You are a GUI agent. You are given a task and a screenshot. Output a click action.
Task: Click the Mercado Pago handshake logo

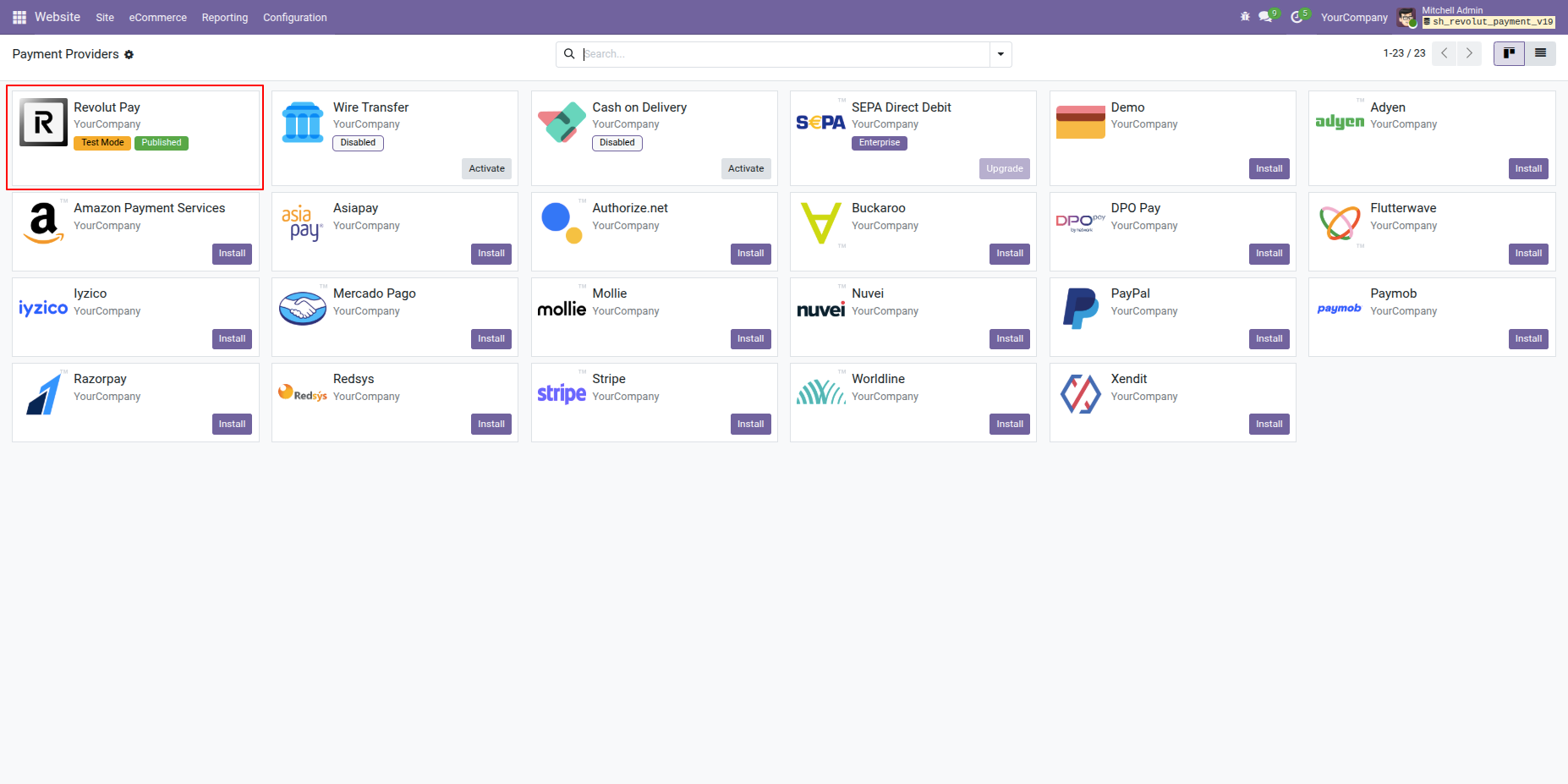tap(303, 309)
